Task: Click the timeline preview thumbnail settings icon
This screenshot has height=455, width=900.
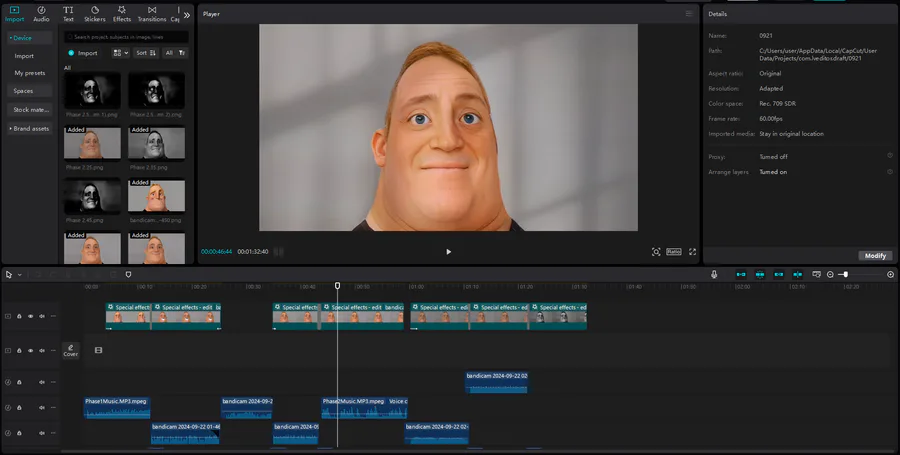Action: click(817, 275)
